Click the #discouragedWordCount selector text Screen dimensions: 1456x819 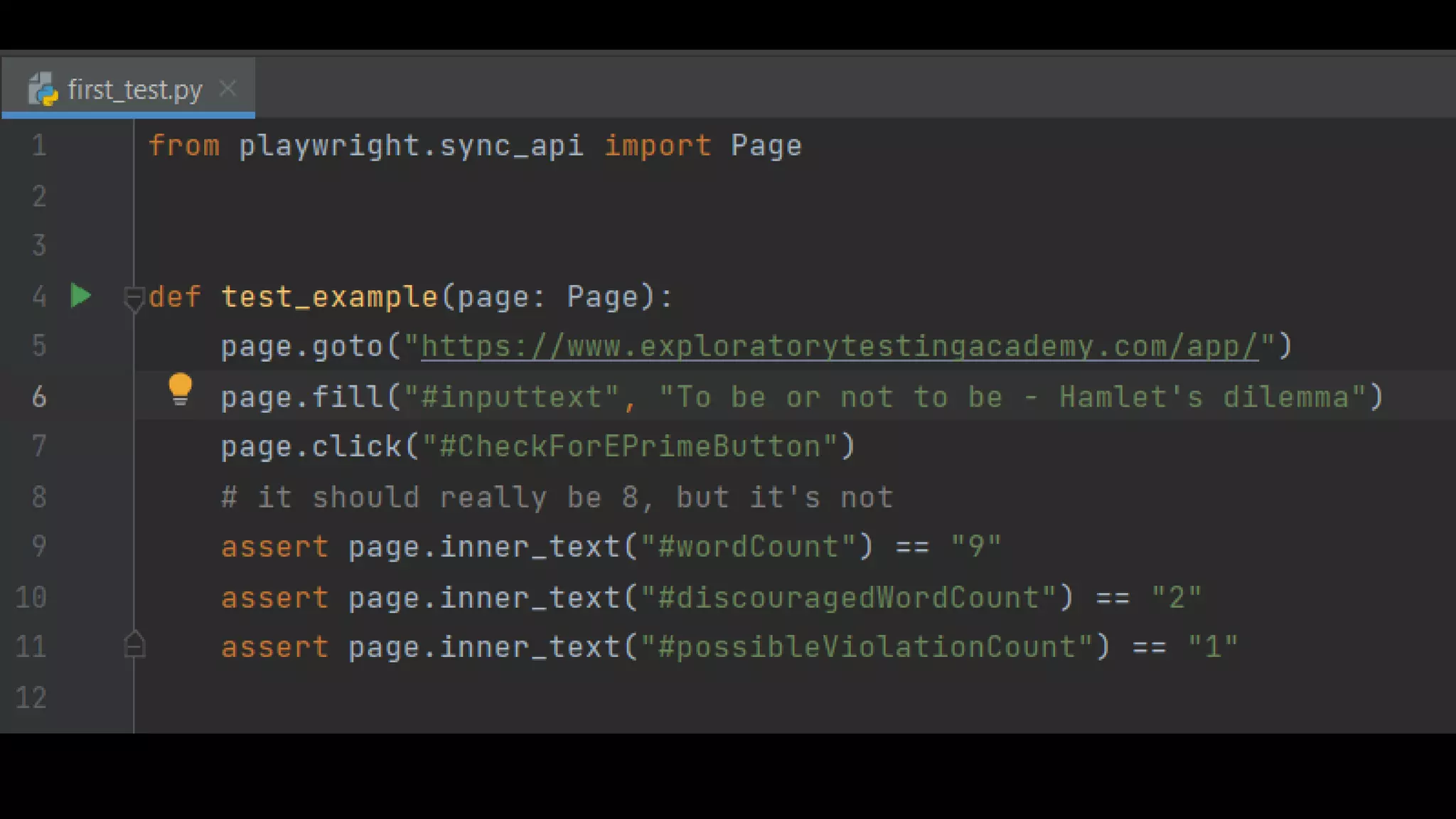(x=849, y=597)
